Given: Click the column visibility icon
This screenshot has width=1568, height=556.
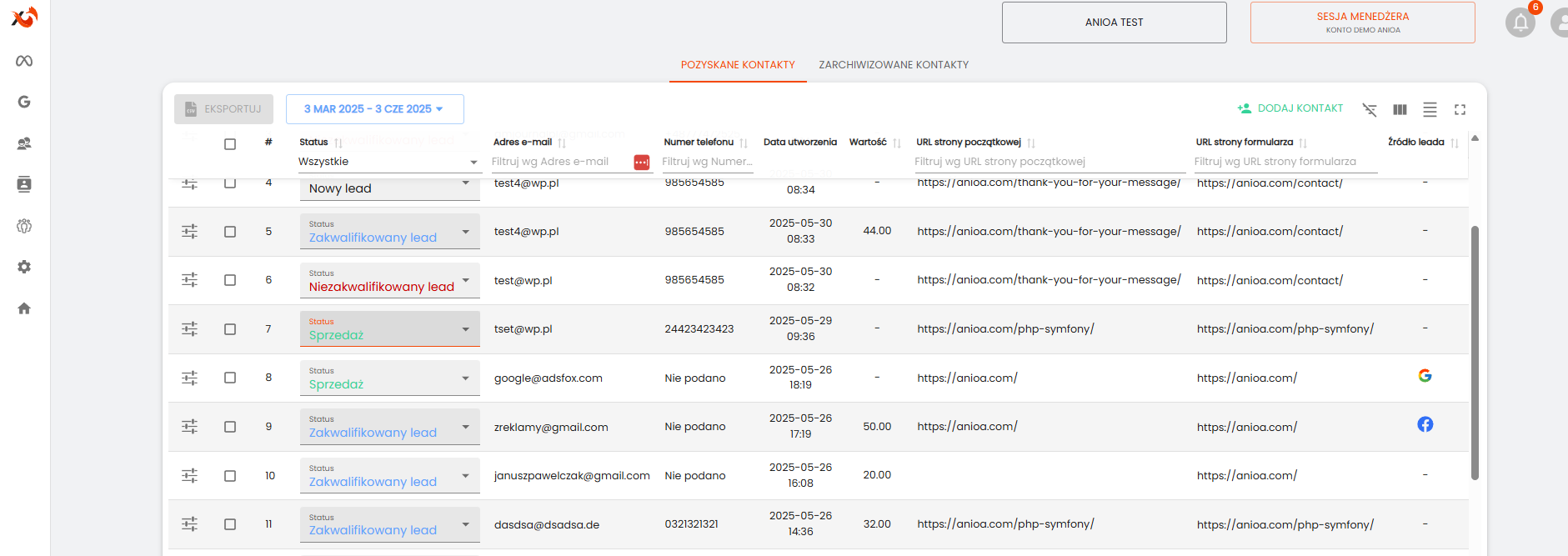Looking at the screenshot, I should [x=1400, y=109].
